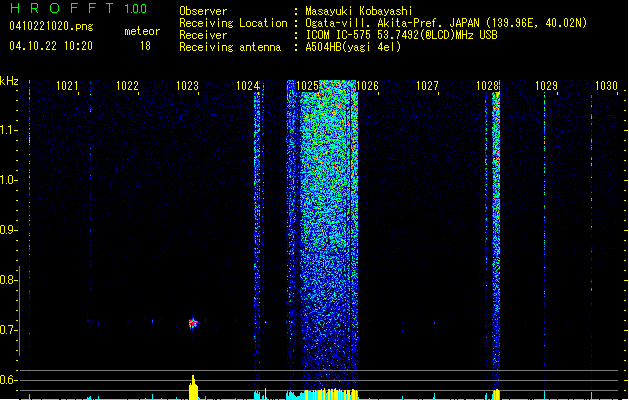Click the 1030 time axis label

pyautogui.click(x=606, y=86)
